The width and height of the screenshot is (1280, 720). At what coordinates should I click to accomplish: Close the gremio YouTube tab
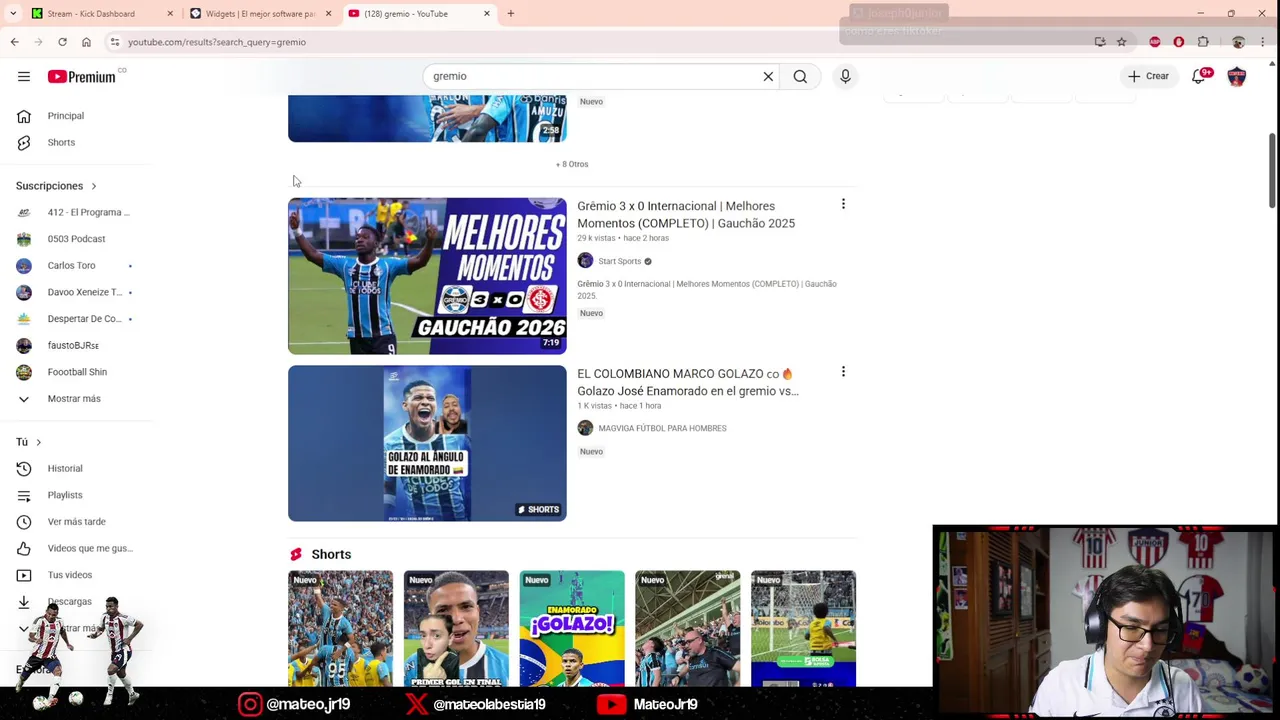tap(487, 14)
